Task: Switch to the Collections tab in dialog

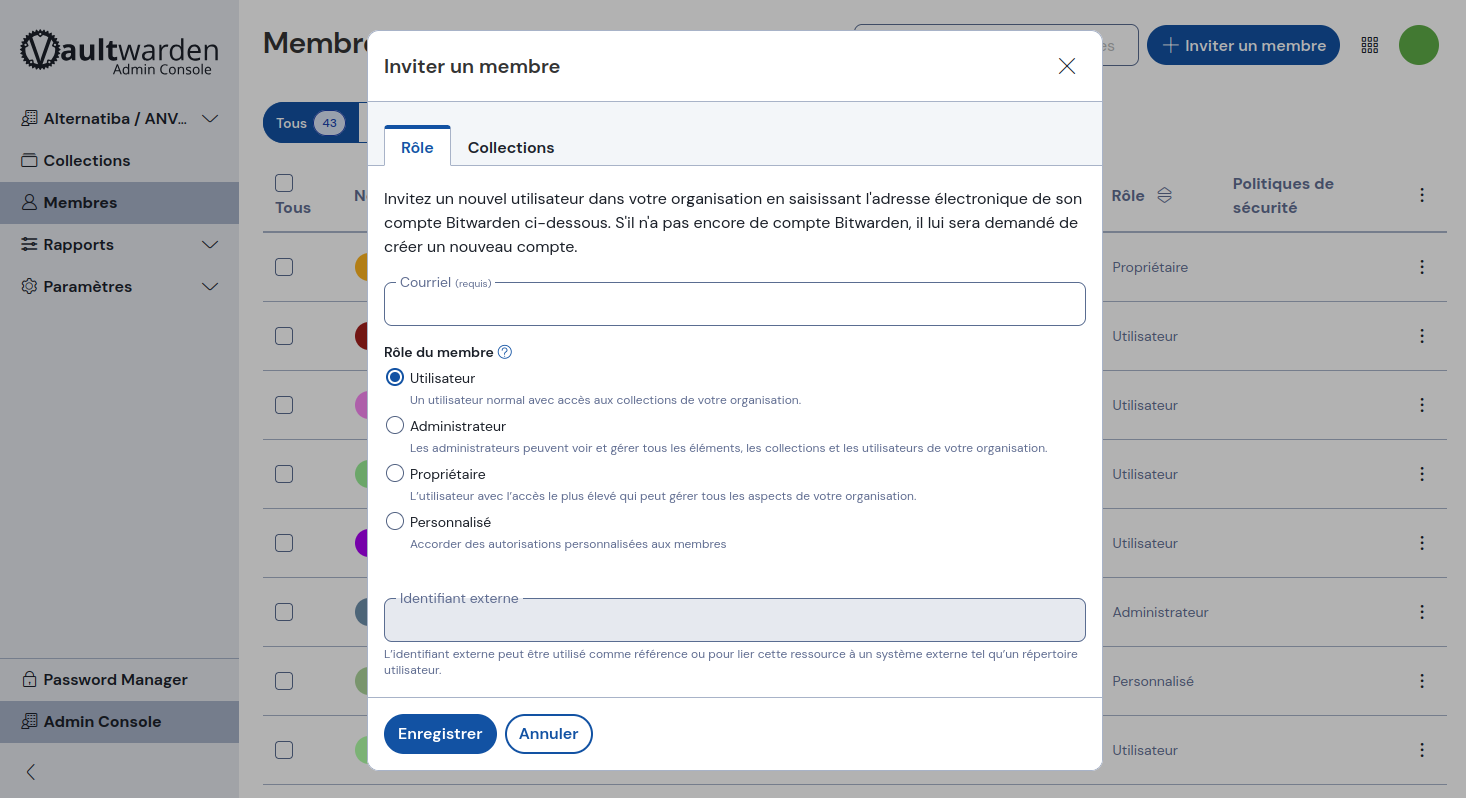Action: (510, 147)
